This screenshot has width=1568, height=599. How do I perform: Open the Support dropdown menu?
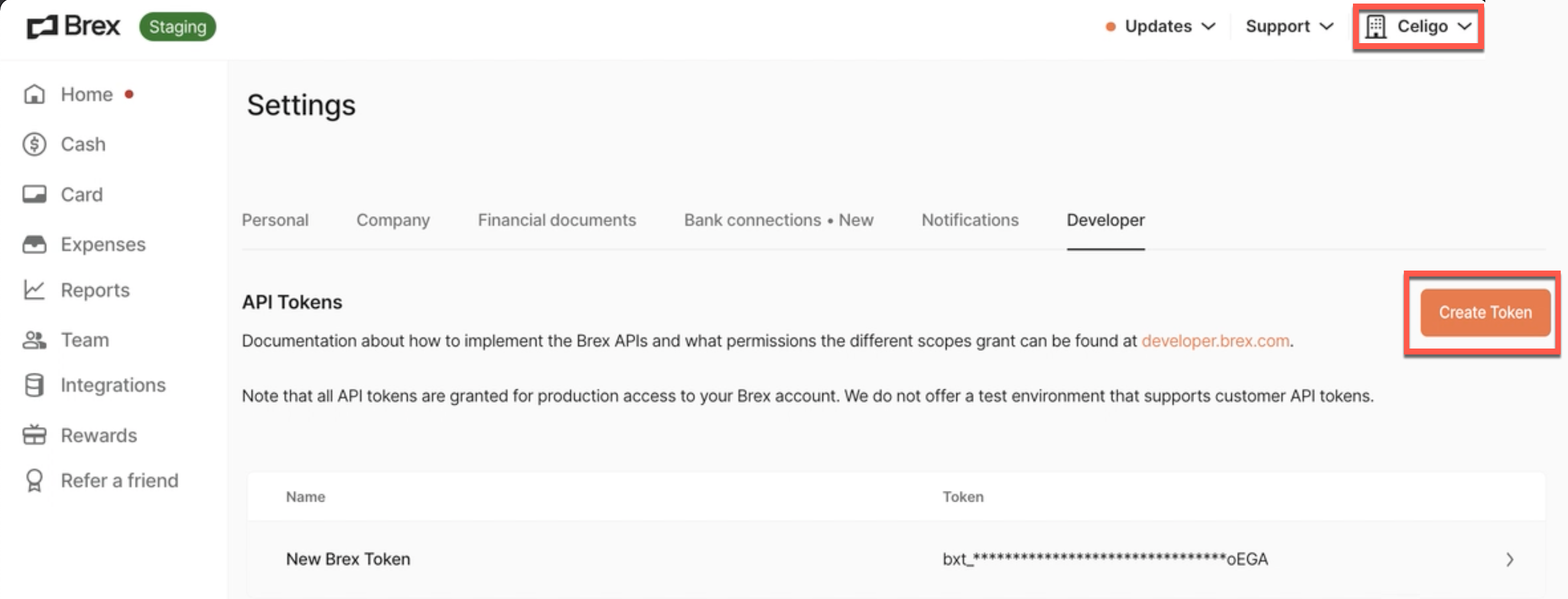pos(1289,26)
